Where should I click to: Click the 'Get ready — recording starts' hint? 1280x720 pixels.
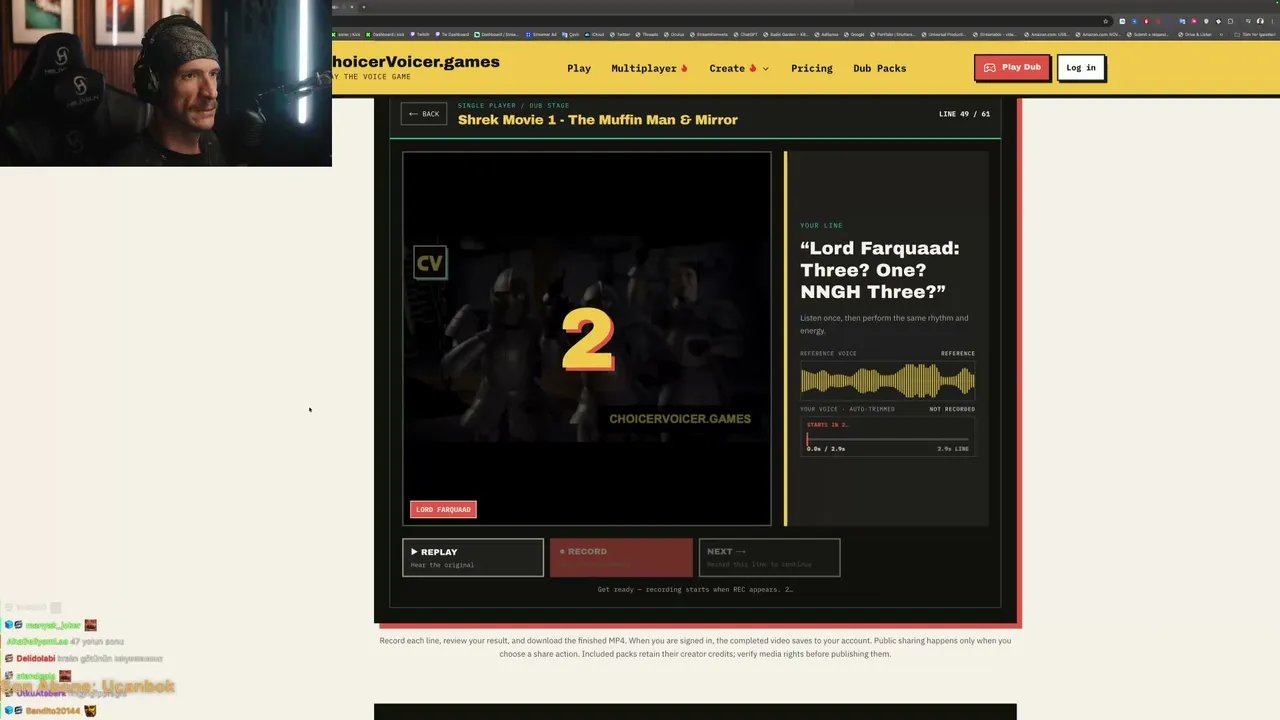(695, 589)
